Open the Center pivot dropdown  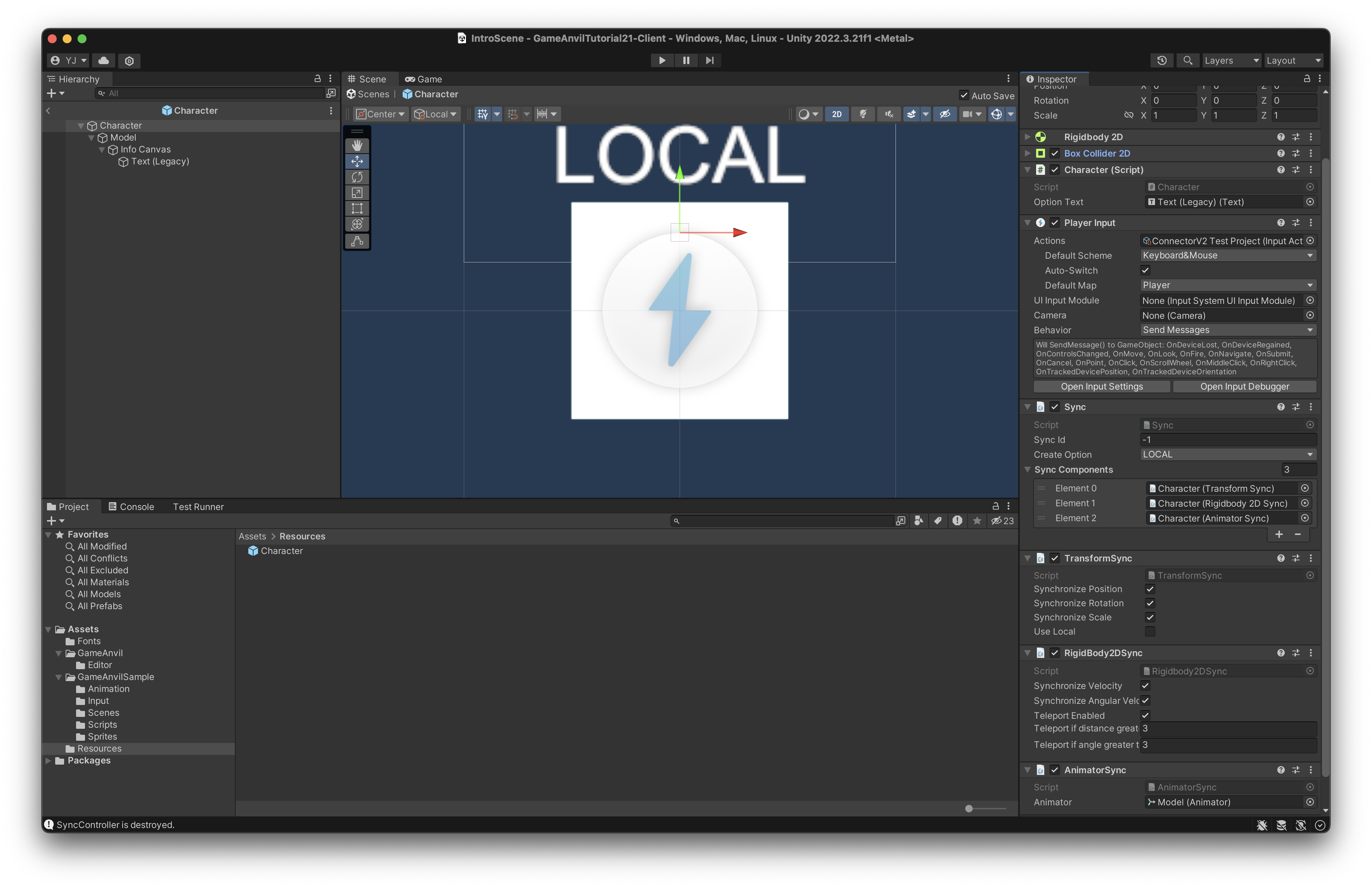[381, 114]
